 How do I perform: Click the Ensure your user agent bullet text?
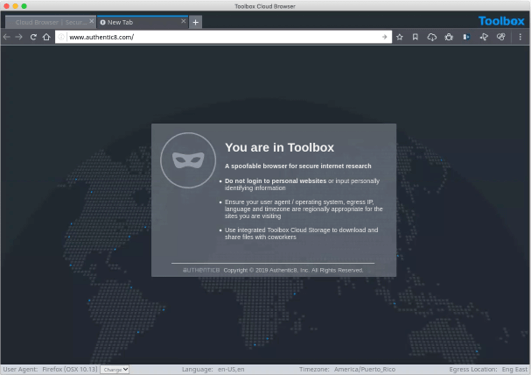point(304,209)
